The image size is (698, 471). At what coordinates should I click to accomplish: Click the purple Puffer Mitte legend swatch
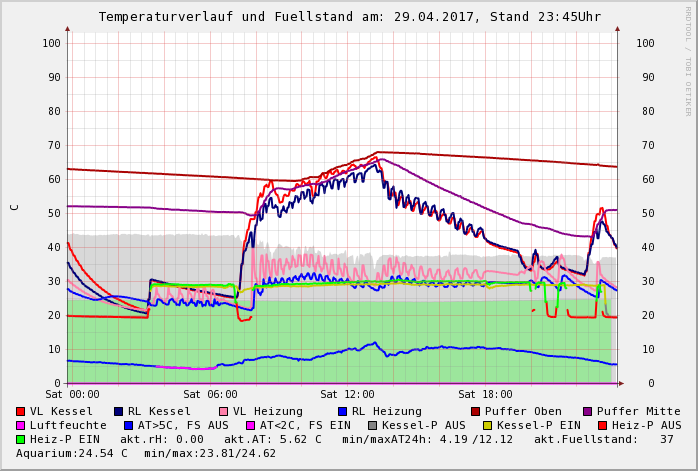click(587, 411)
